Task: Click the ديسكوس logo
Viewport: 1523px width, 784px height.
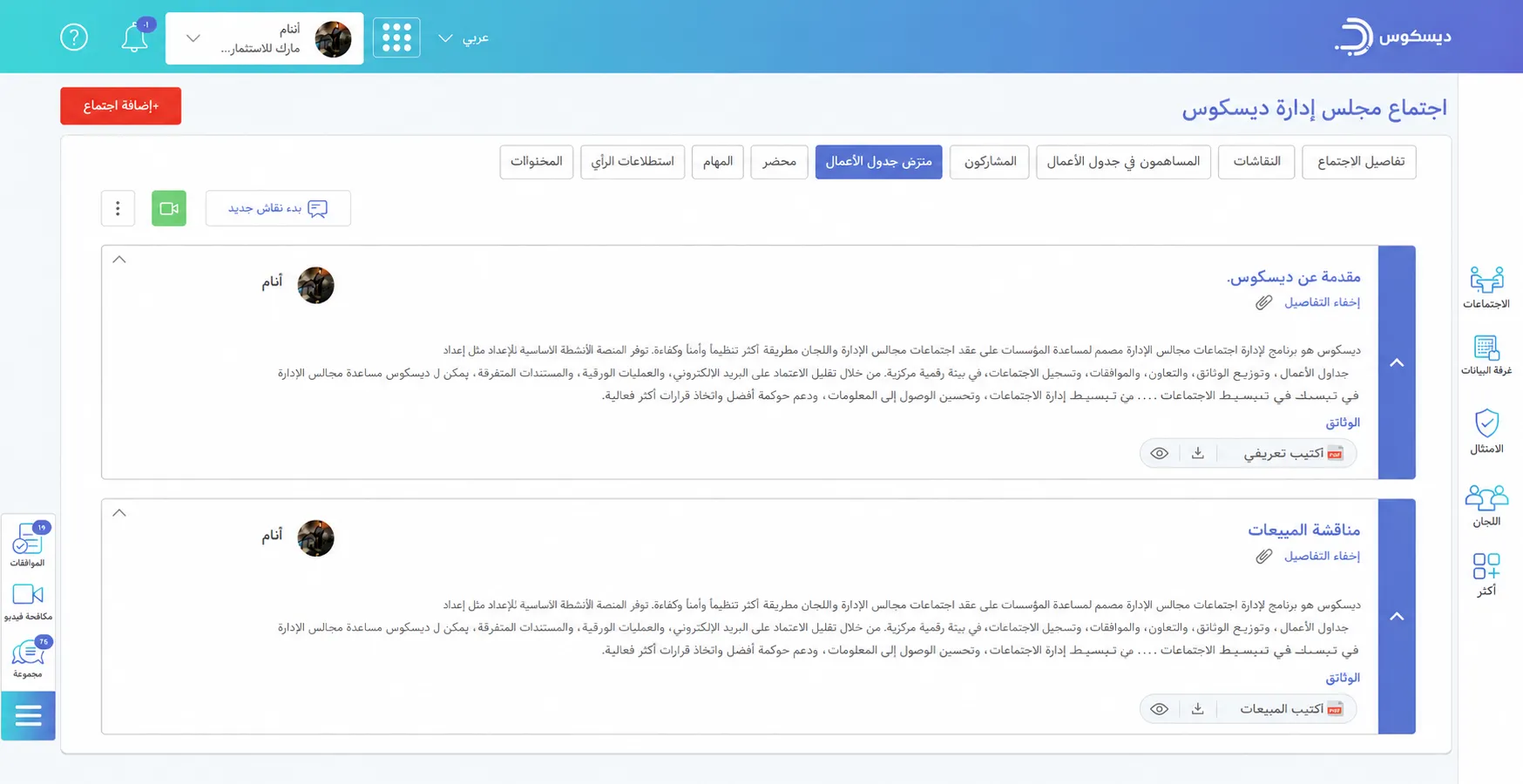Action: pos(1392,37)
